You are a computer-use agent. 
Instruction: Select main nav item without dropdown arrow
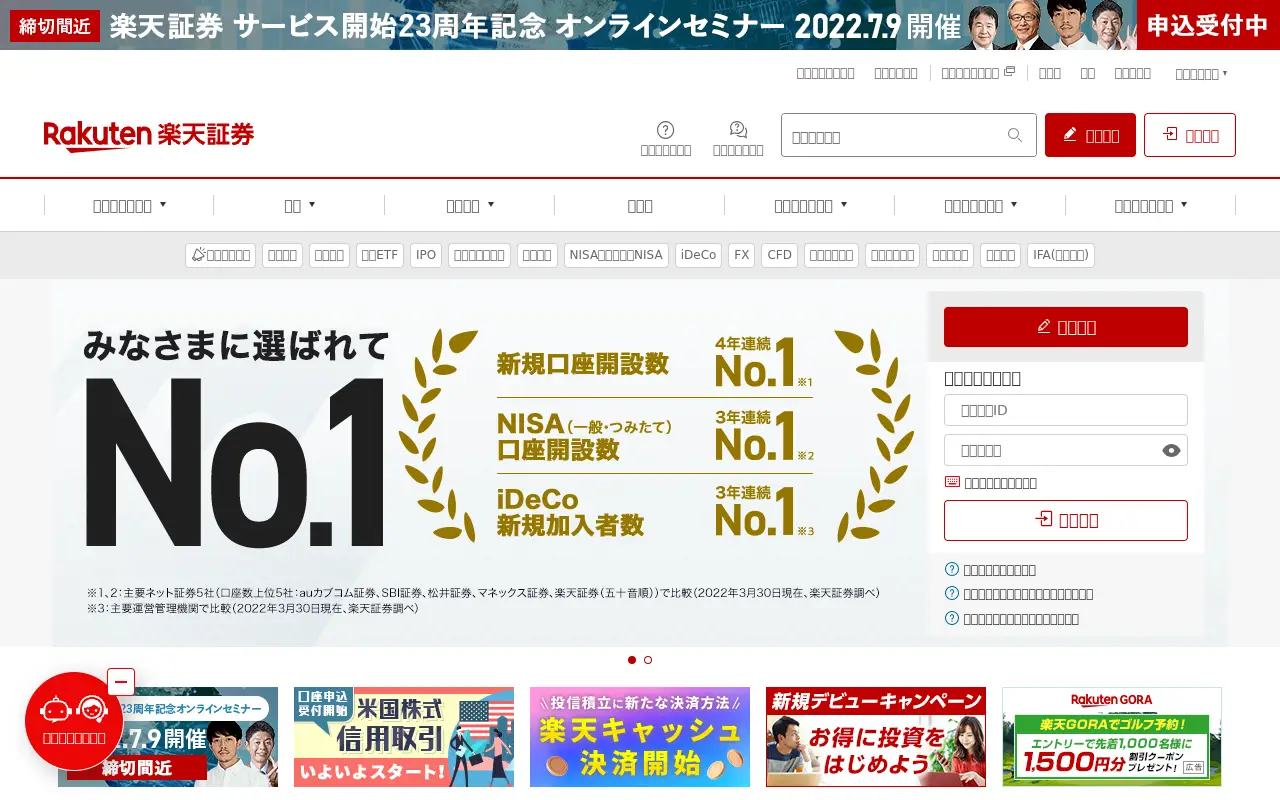click(640, 205)
